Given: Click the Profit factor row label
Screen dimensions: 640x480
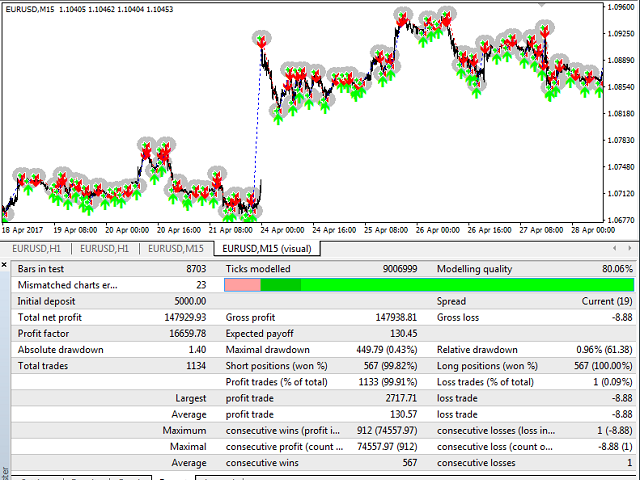Looking at the screenshot, I should pyautogui.click(x=47, y=333).
